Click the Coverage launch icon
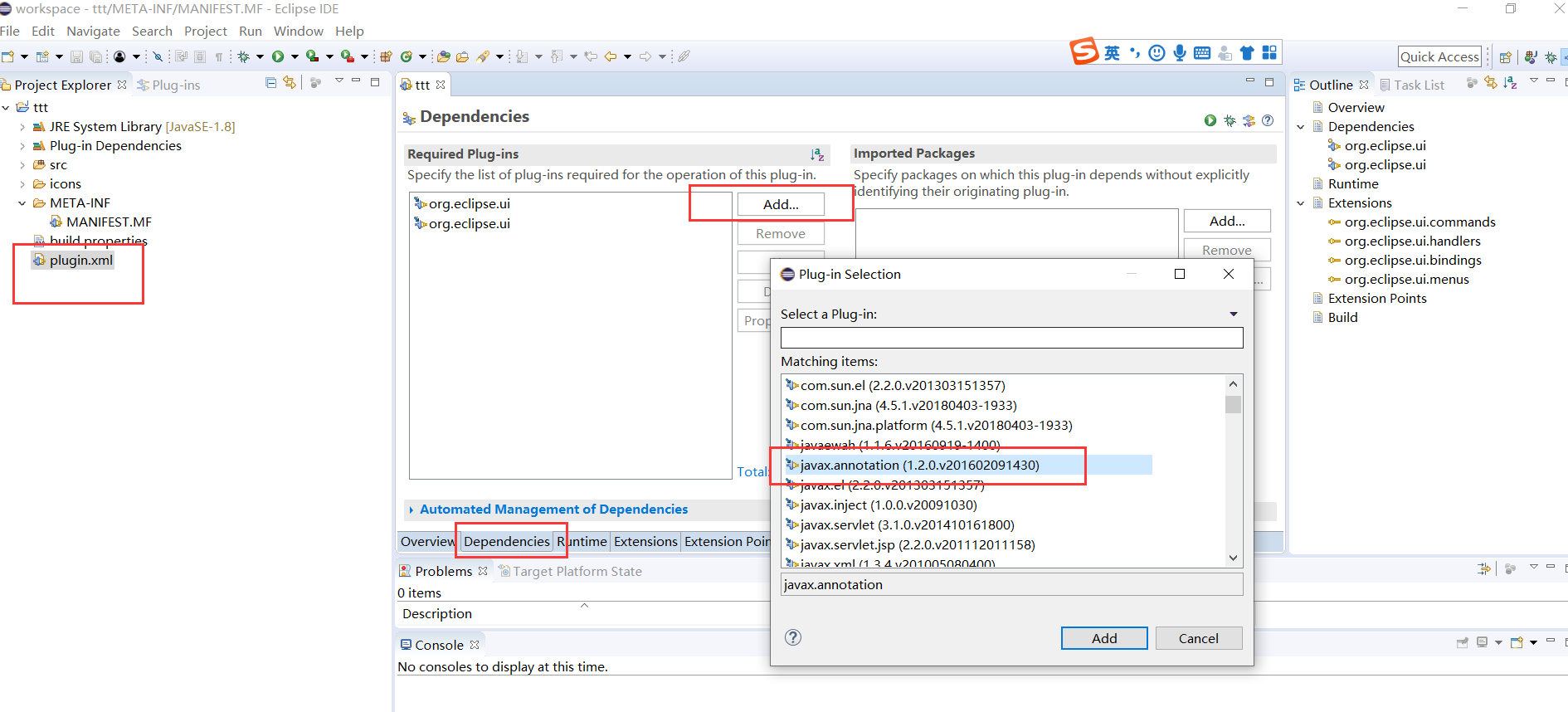The height and width of the screenshot is (712, 1568). [x=312, y=56]
